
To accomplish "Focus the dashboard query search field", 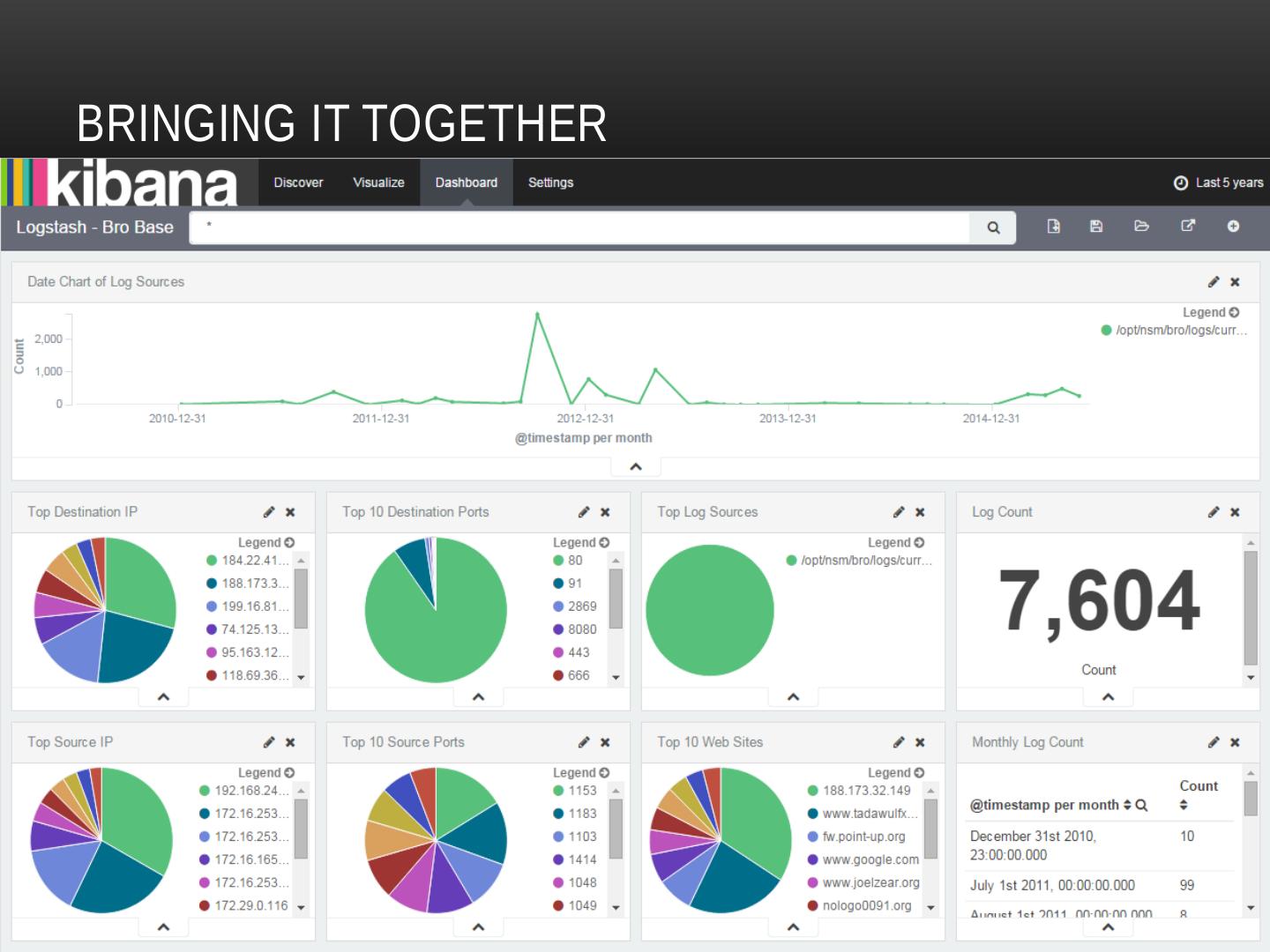I will (x=579, y=227).
